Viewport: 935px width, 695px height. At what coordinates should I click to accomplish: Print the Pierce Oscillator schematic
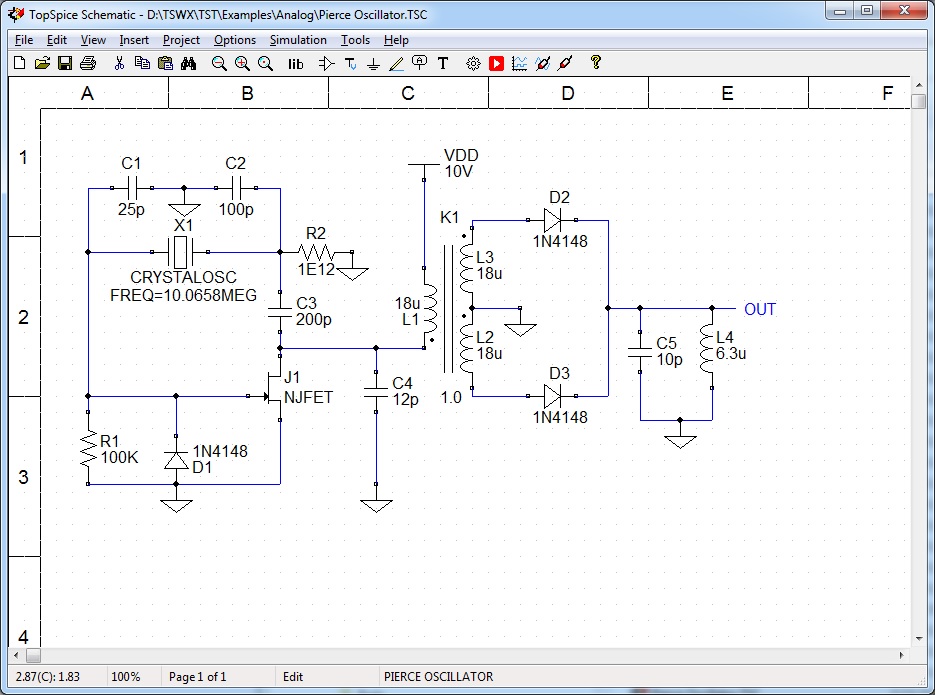(x=87, y=63)
